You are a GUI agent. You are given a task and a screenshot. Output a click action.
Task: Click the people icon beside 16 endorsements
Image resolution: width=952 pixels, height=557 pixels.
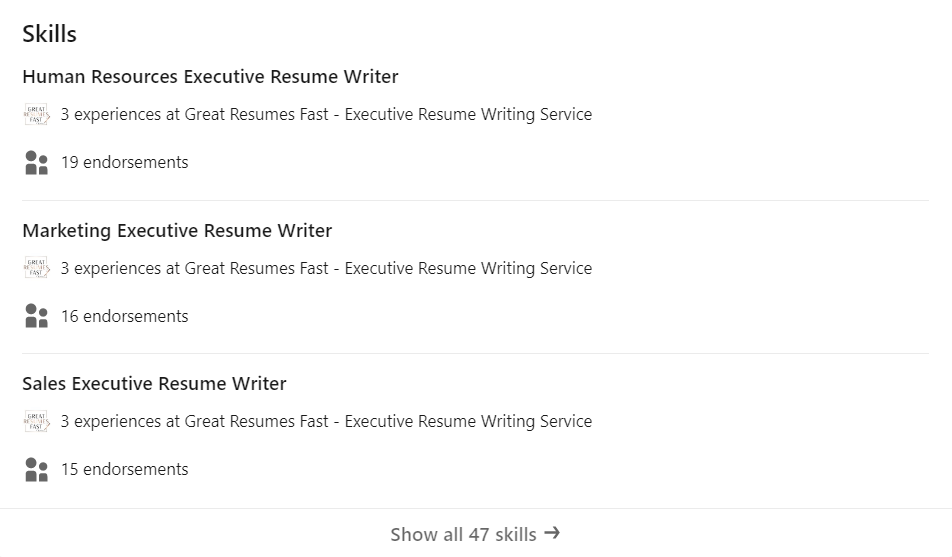click(36, 316)
